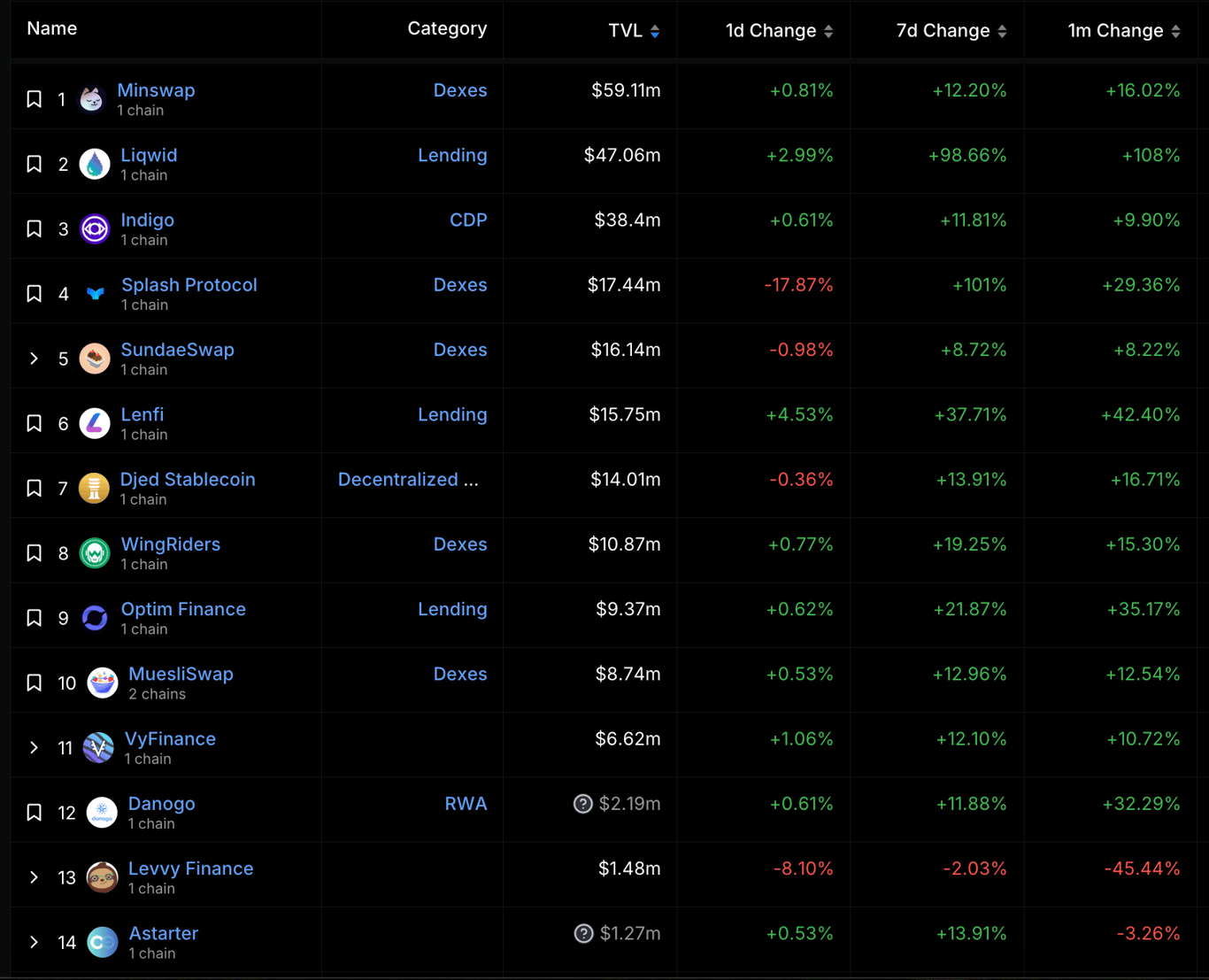Click the Djed Stablecoin gold logo
Screen dimensions: 1209x980
pos(94,488)
